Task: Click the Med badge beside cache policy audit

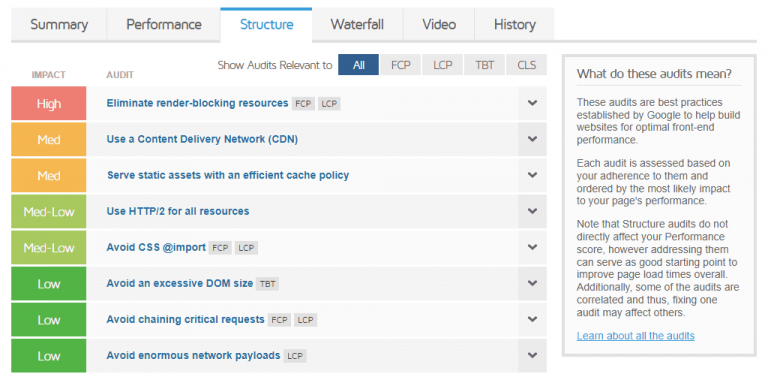Action: coord(48,175)
